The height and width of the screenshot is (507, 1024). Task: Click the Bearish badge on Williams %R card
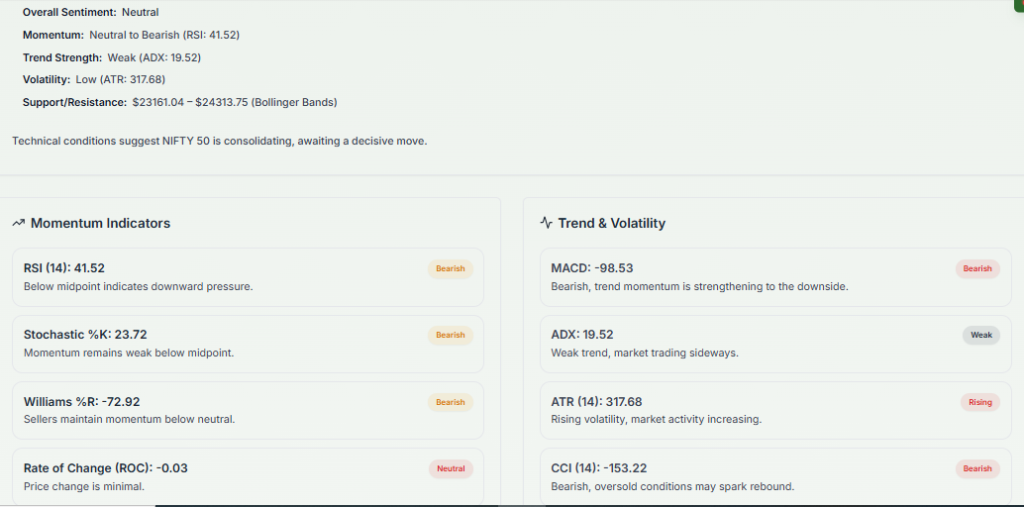click(x=451, y=402)
